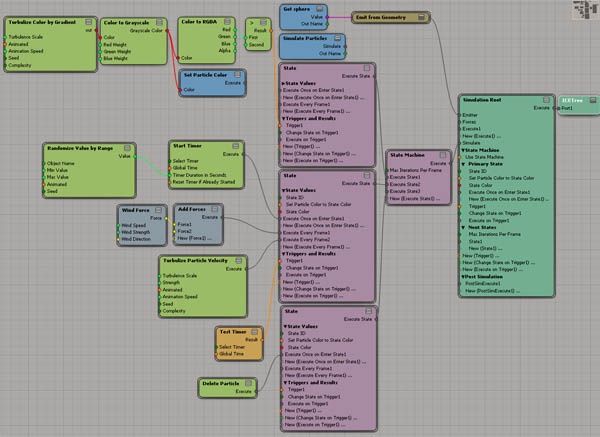Toggle the ICETree node's corner icon
The image size is (600, 437).
click(593, 100)
